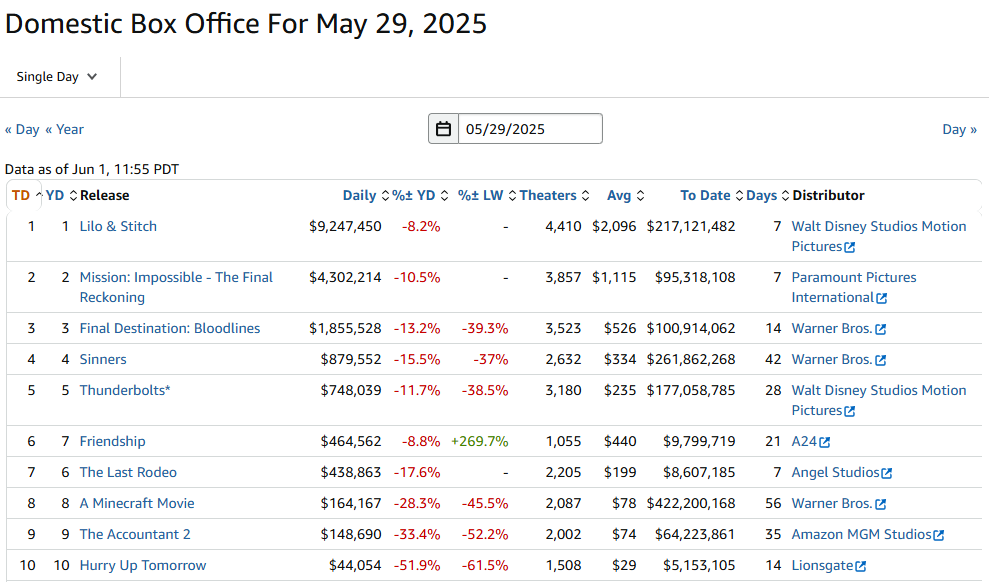Sort by %± YD column header

pos(420,195)
